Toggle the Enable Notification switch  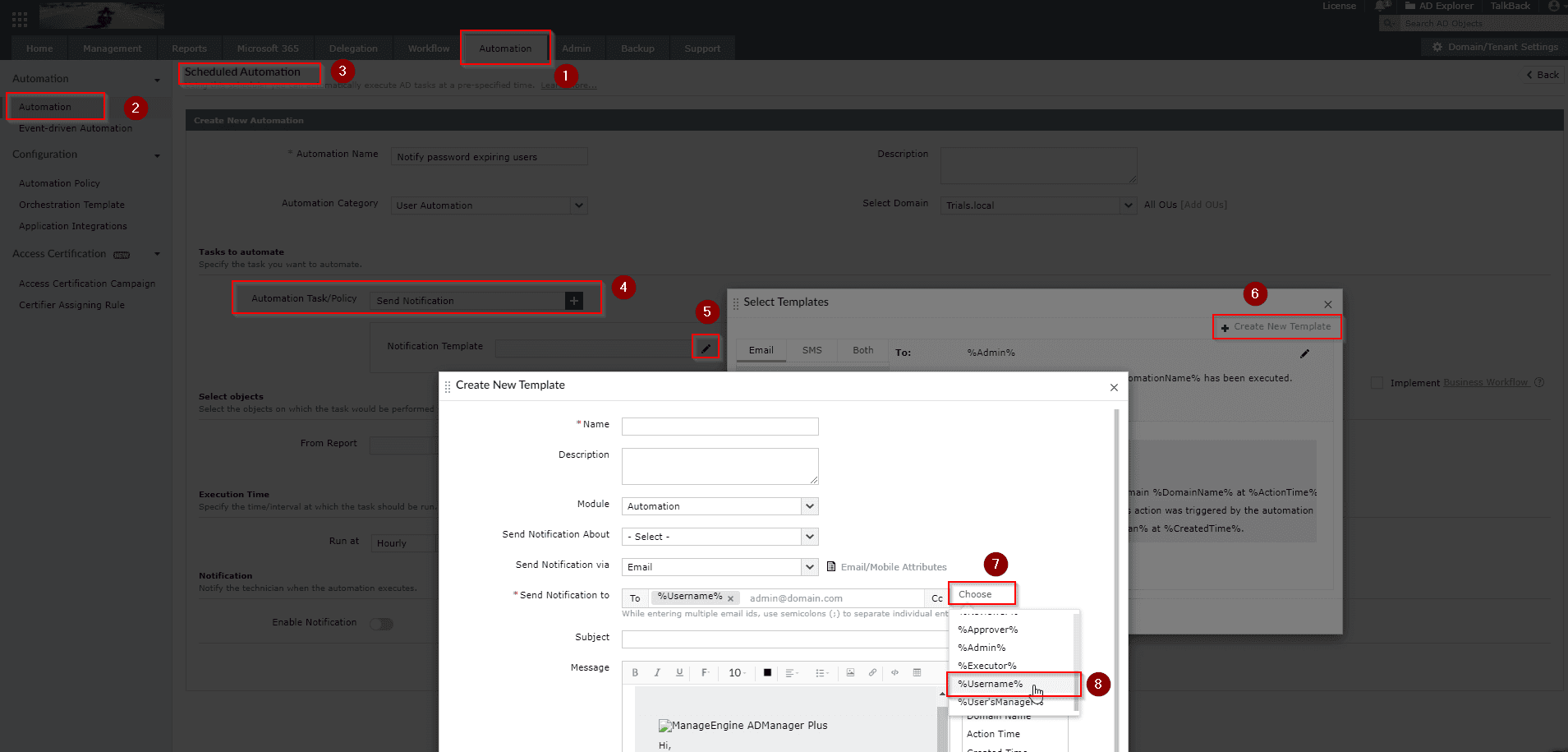click(x=381, y=625)
